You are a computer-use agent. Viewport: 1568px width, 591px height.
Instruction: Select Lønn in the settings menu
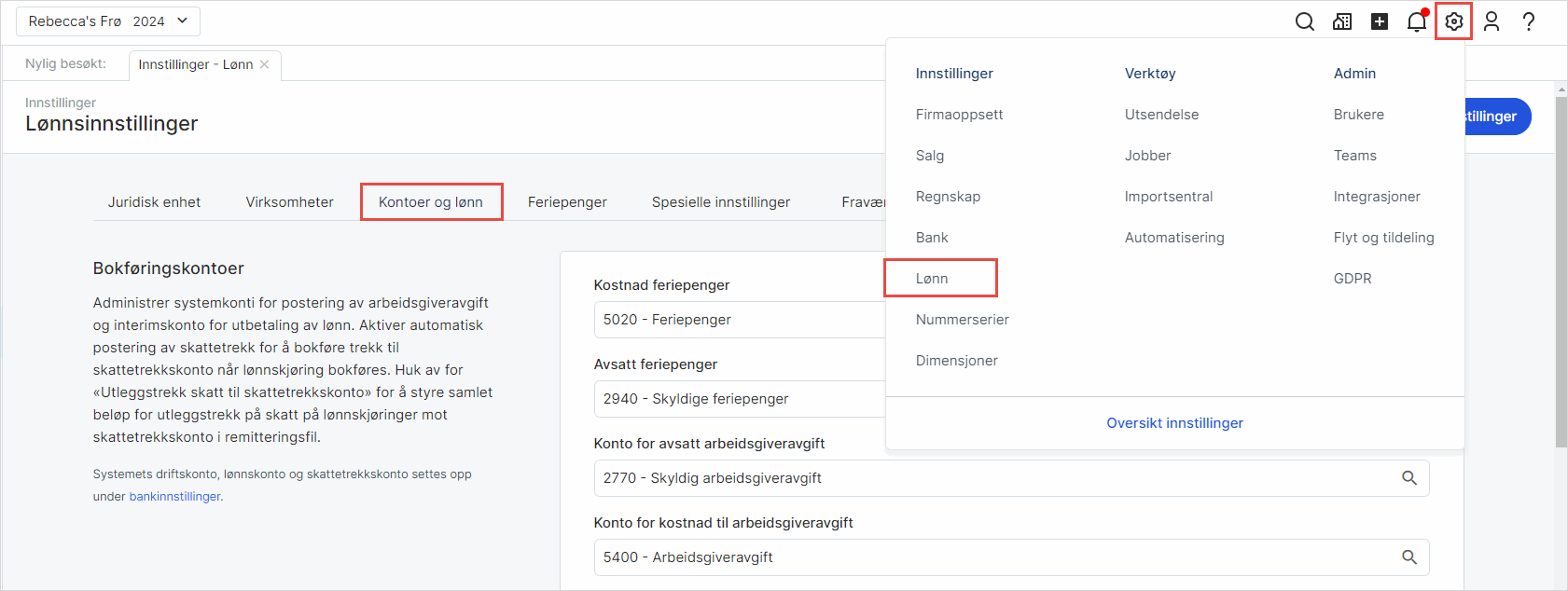tap(932, 279)
